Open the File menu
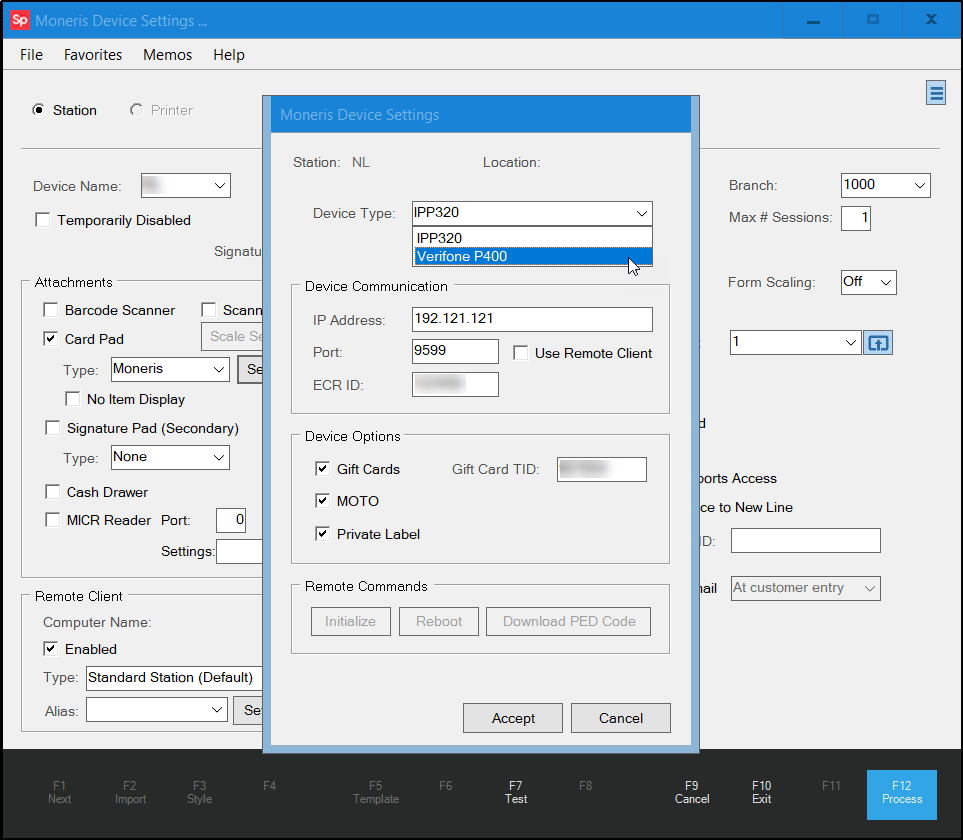 [31, 55]
